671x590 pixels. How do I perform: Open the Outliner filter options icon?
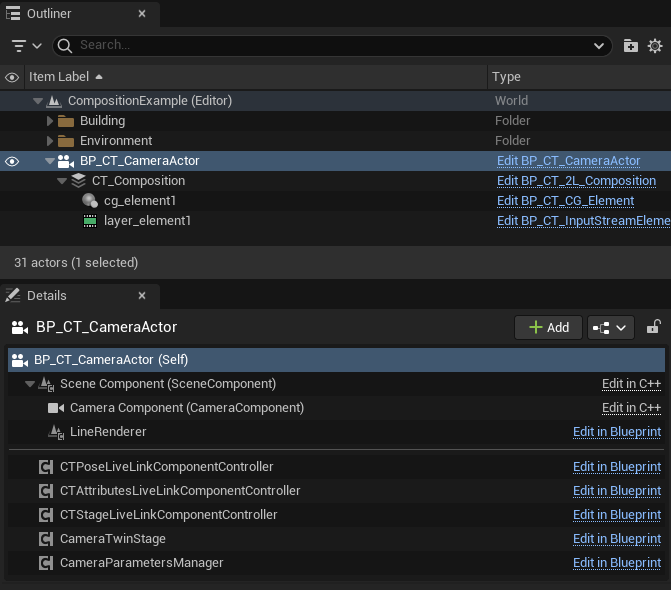pos(26,46)
